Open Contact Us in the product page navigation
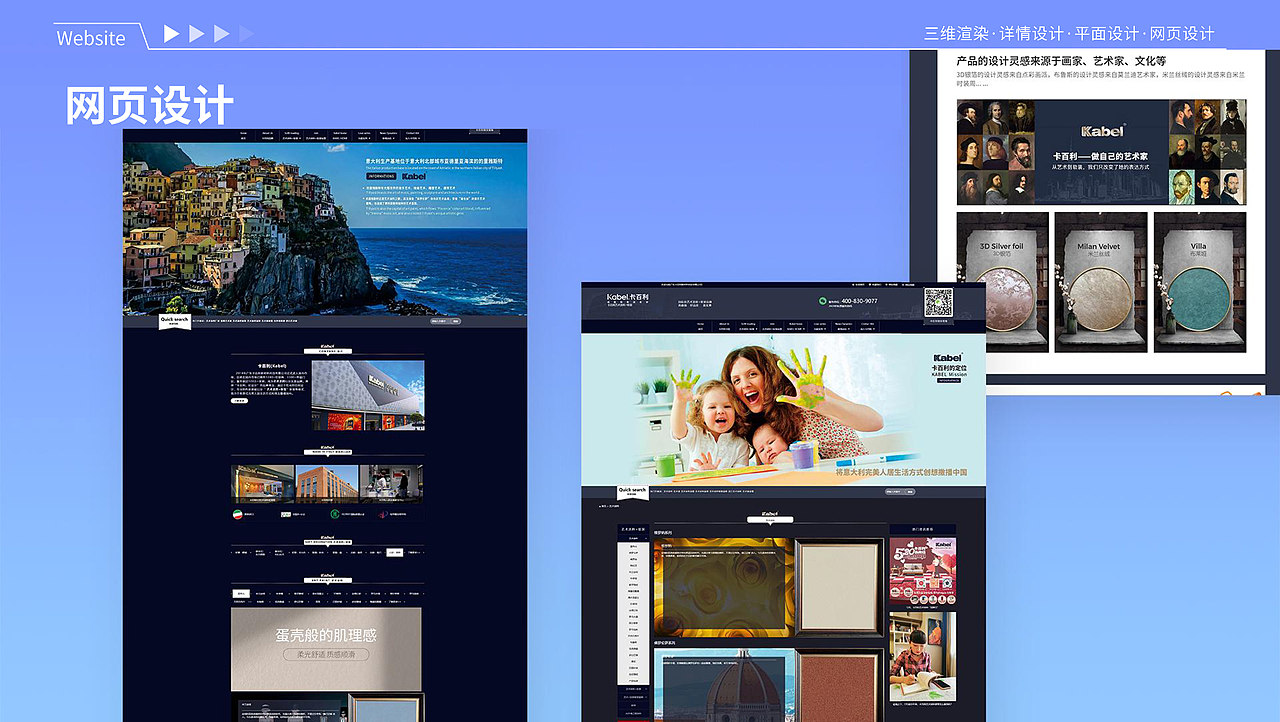 866,325
